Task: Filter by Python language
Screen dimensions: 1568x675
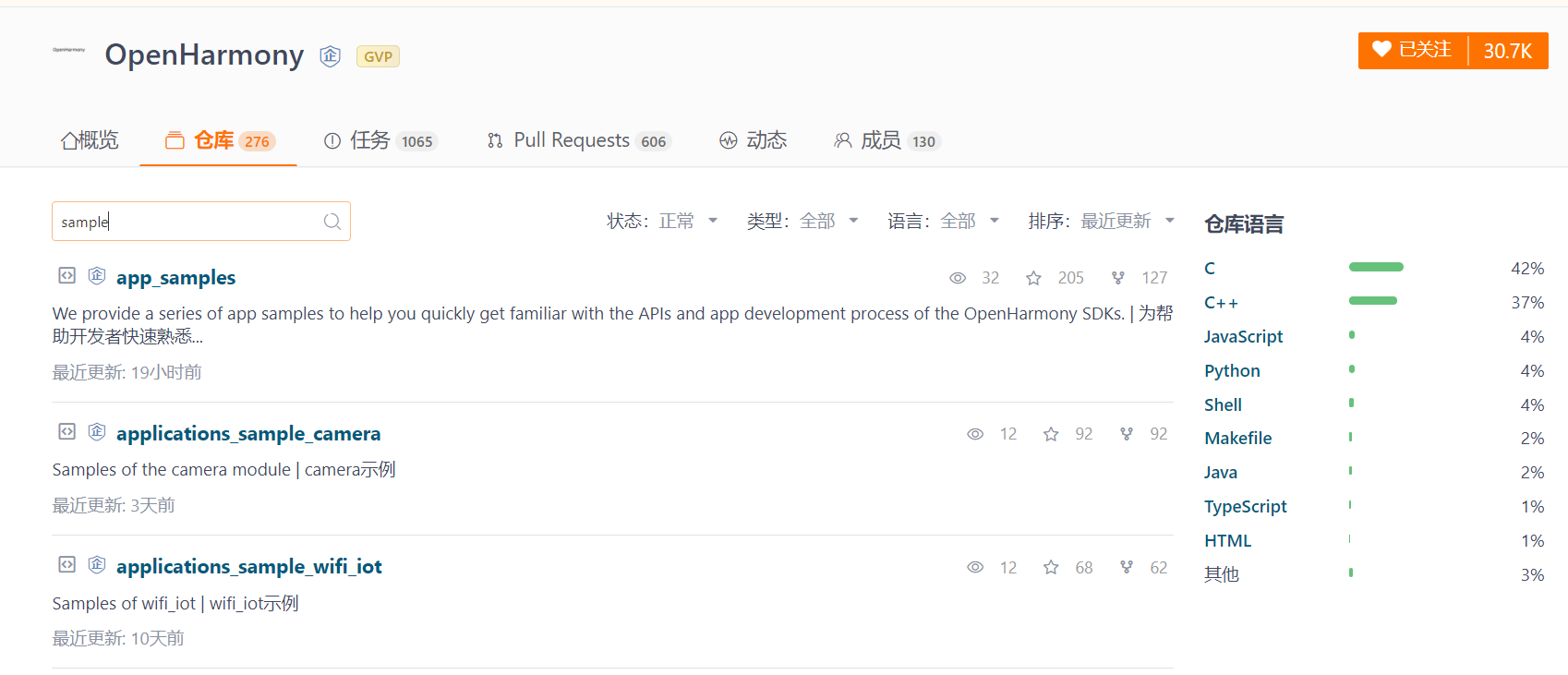Action: point(1232,371)
